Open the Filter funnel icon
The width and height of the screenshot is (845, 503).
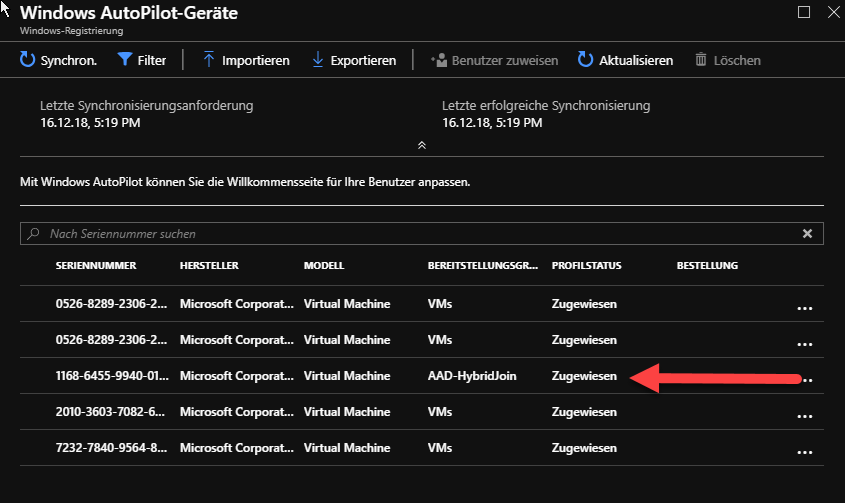coord(124,59)
